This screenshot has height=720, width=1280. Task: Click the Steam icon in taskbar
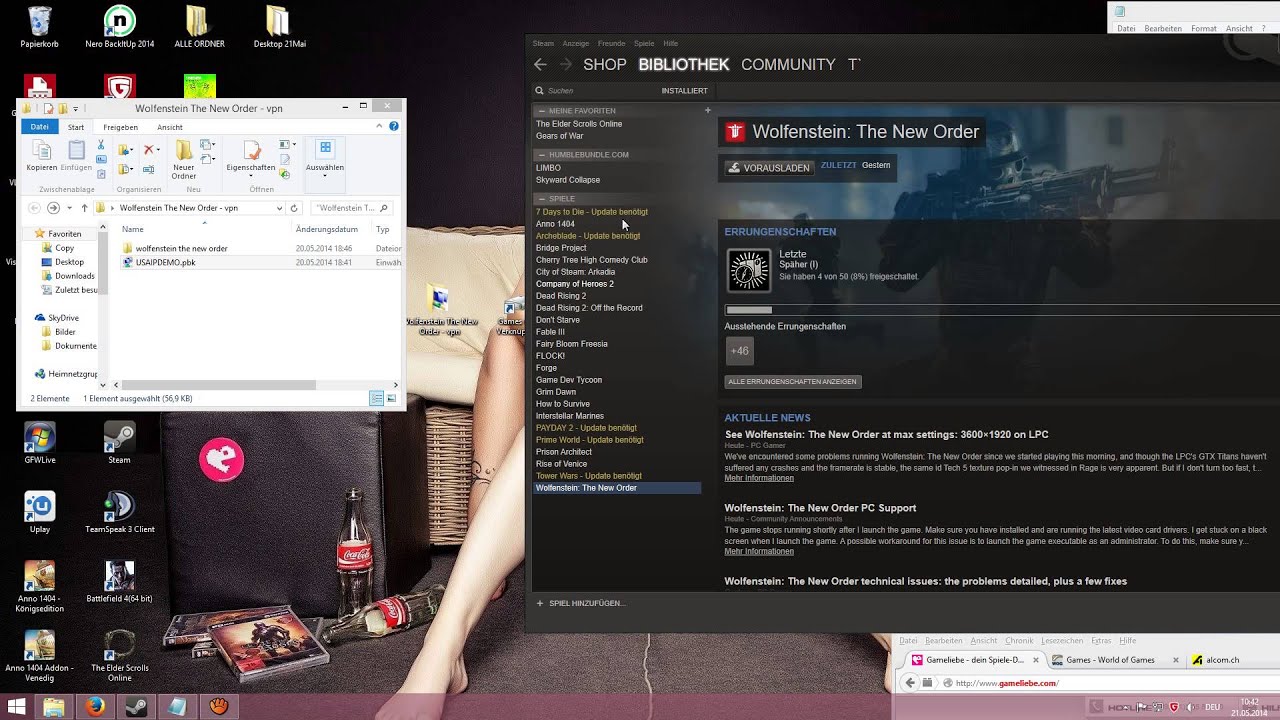[x=134, y=707]
